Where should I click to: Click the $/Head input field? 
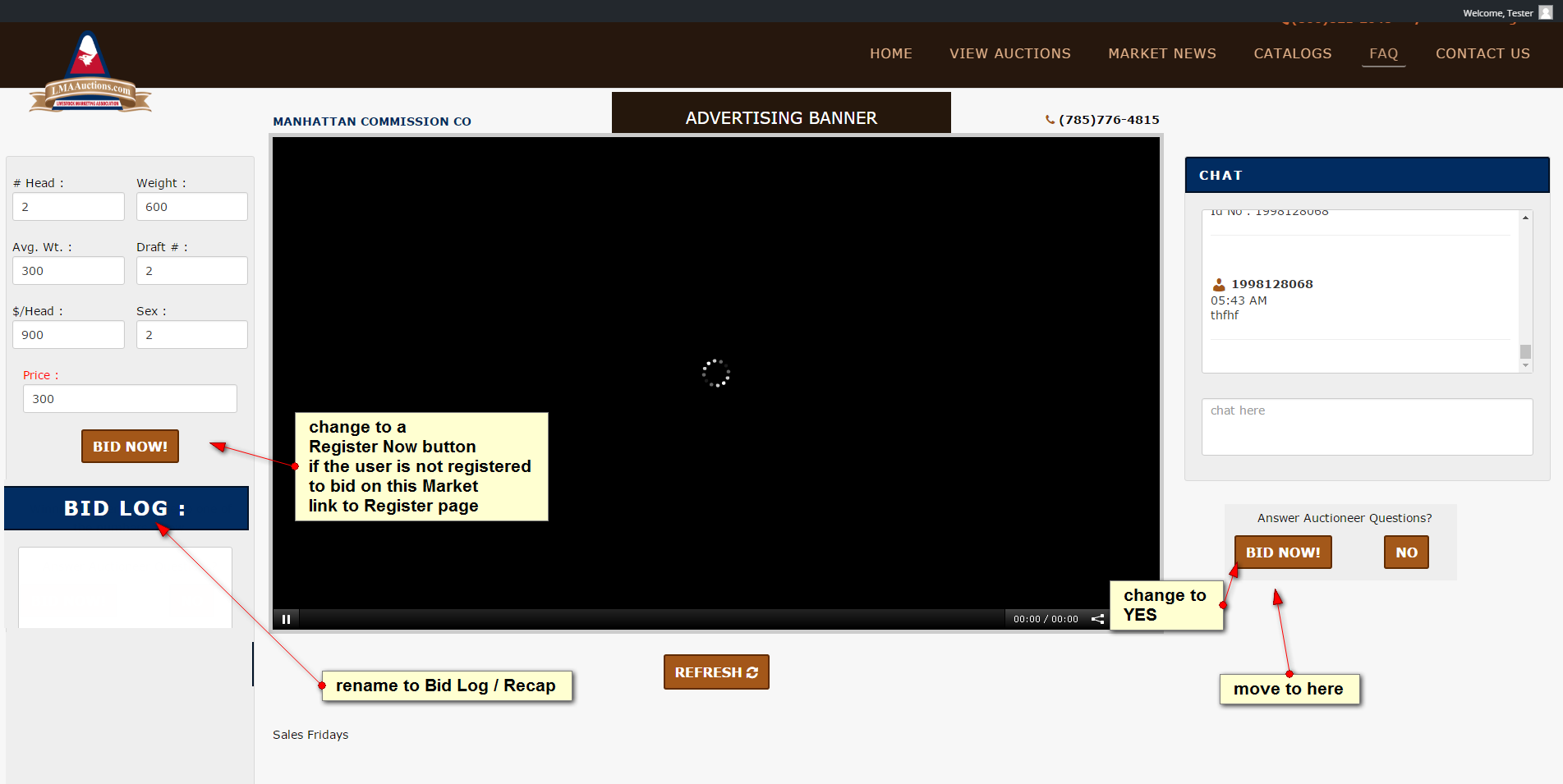pos(68,335)
